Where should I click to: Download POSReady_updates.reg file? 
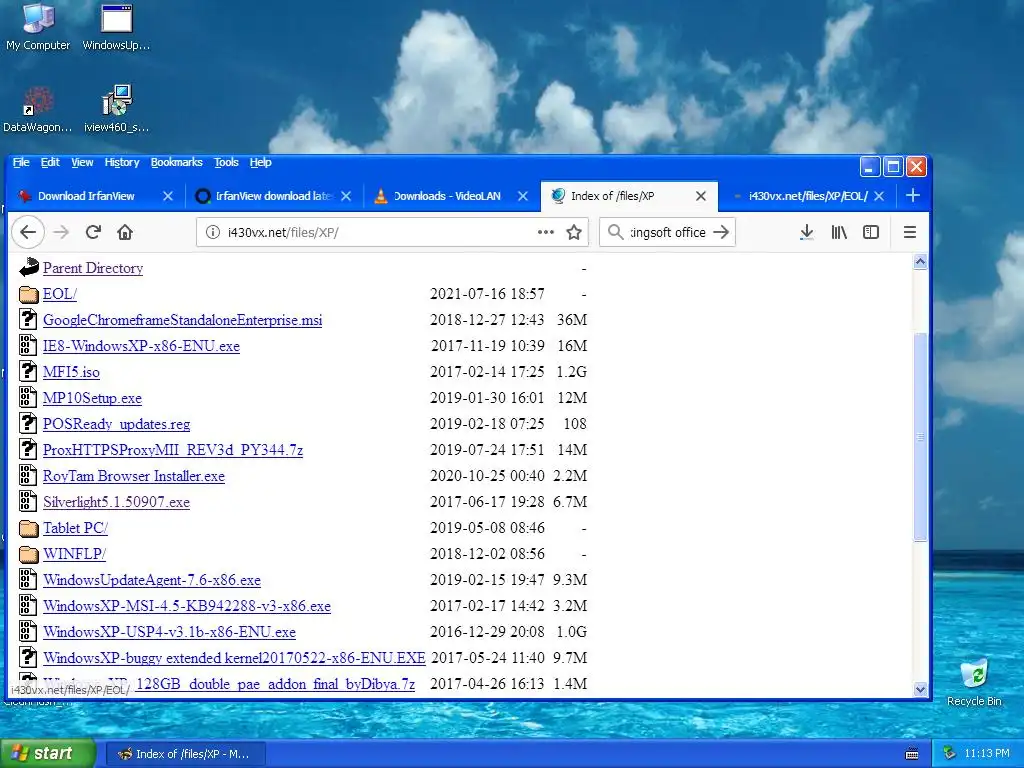pos(116,424)
